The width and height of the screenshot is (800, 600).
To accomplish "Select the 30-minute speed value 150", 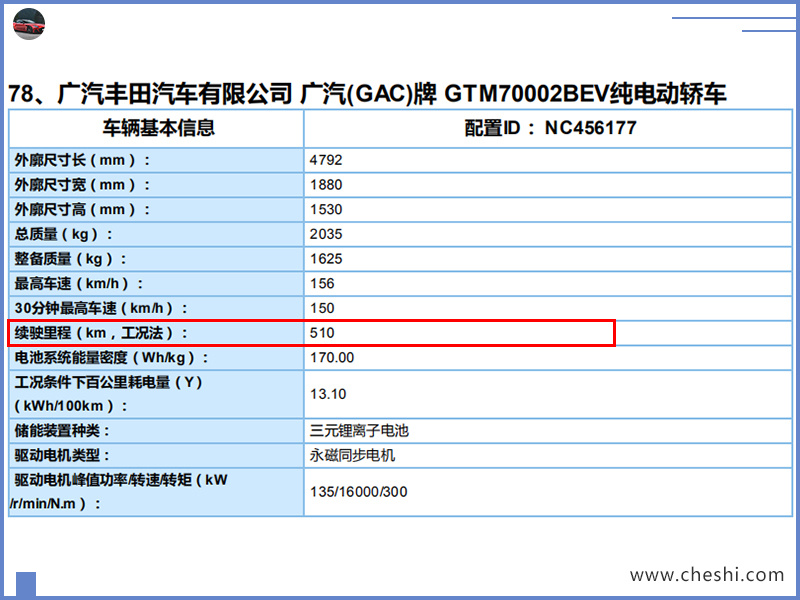I will point(322,308).
